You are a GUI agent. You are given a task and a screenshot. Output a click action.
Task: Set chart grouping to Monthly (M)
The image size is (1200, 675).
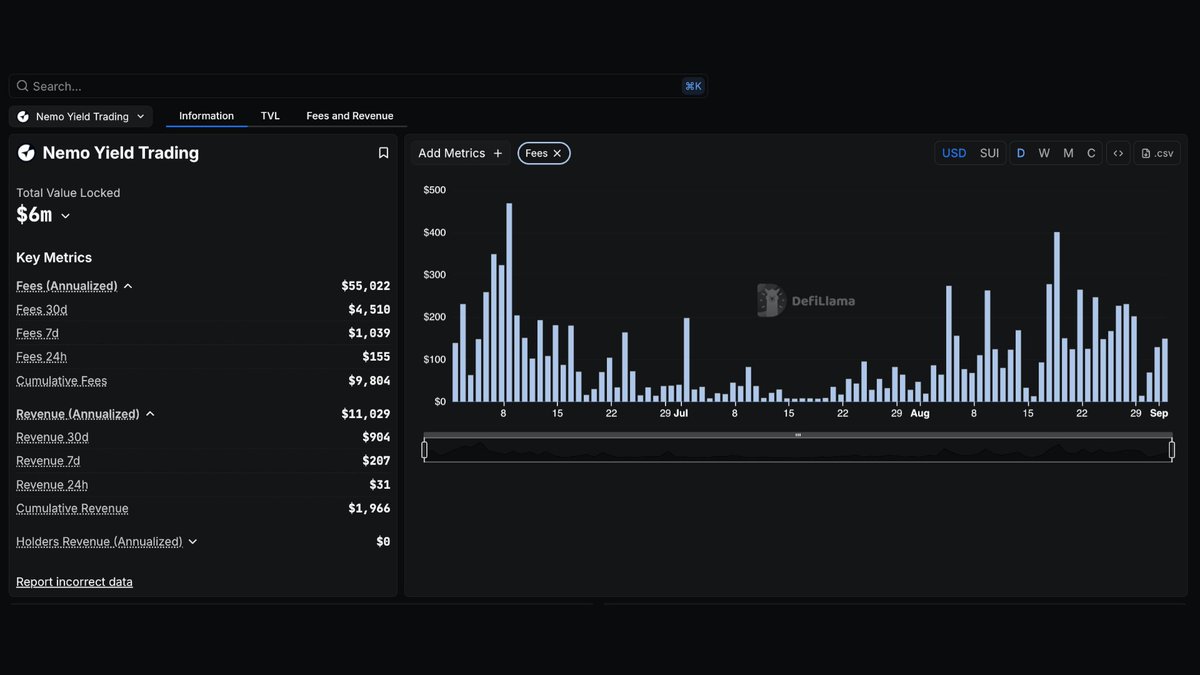pyautogui.click(x=1068, y=153)
